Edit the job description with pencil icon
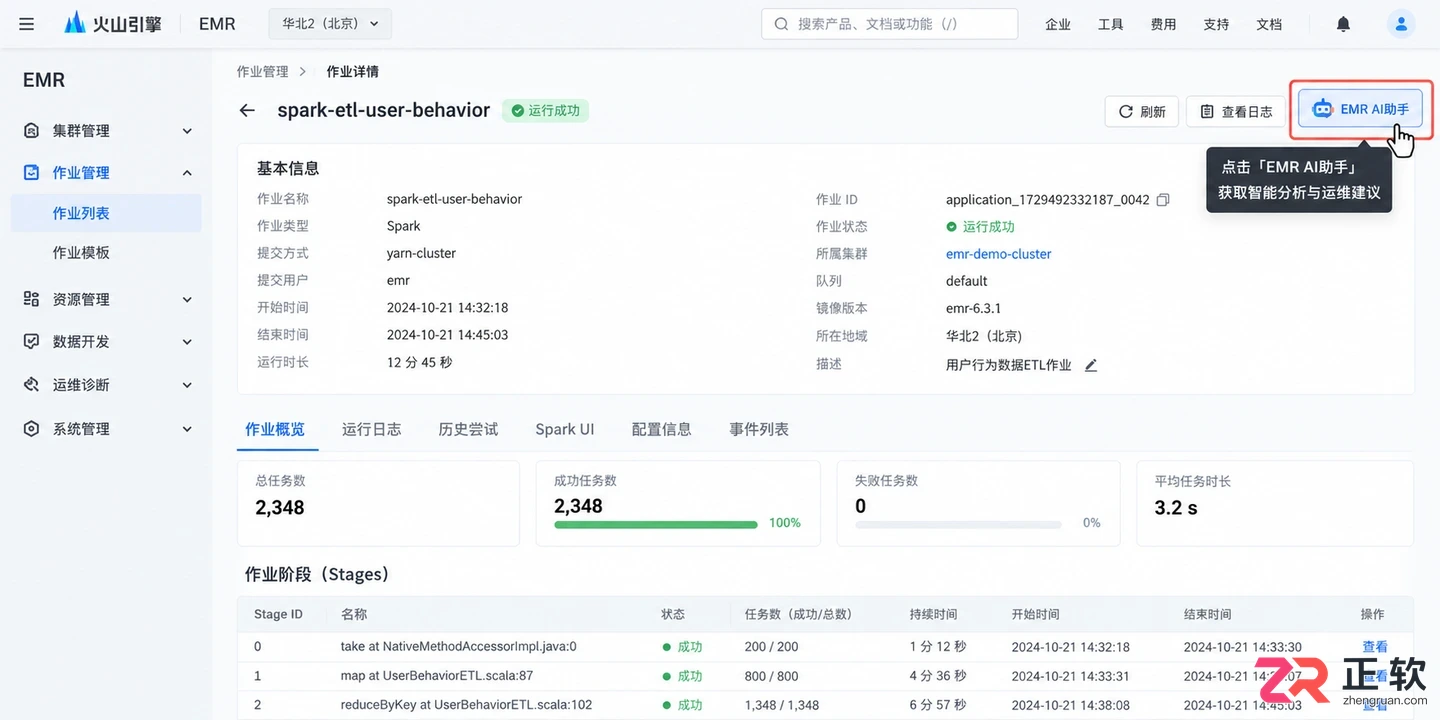The image size is (1440, 720). 1091,366
